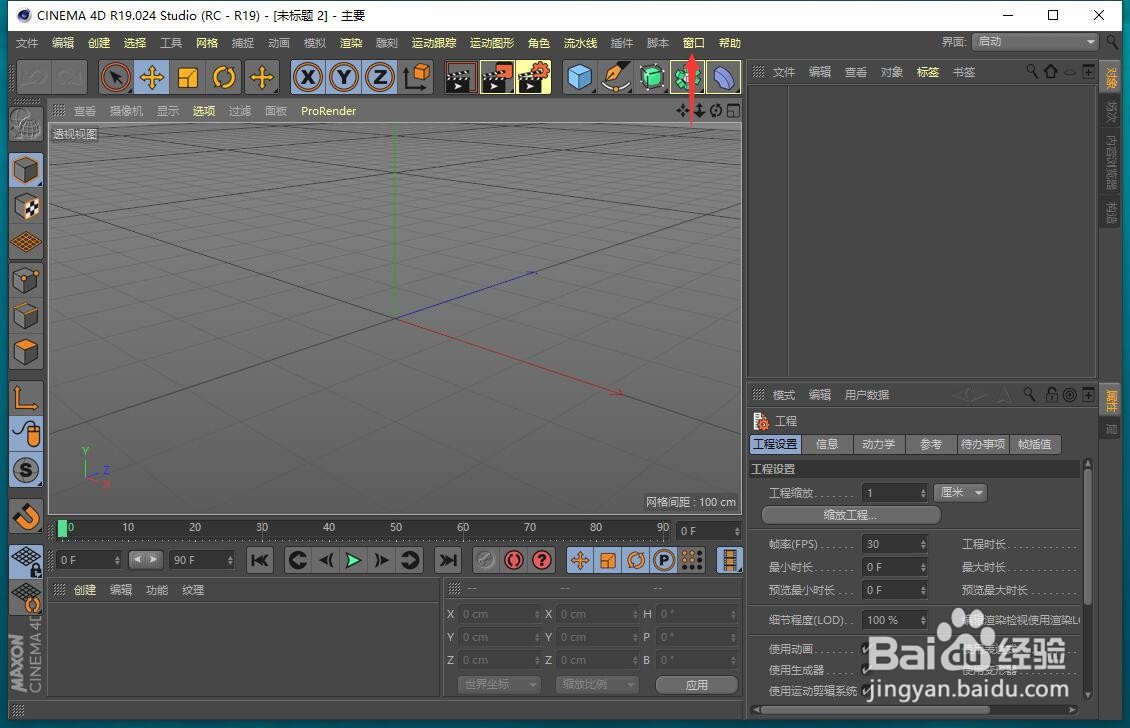The width and height of the screenshot is (1130, 728).
Task: Switch to edges mode in left palette
Action: 26,316
